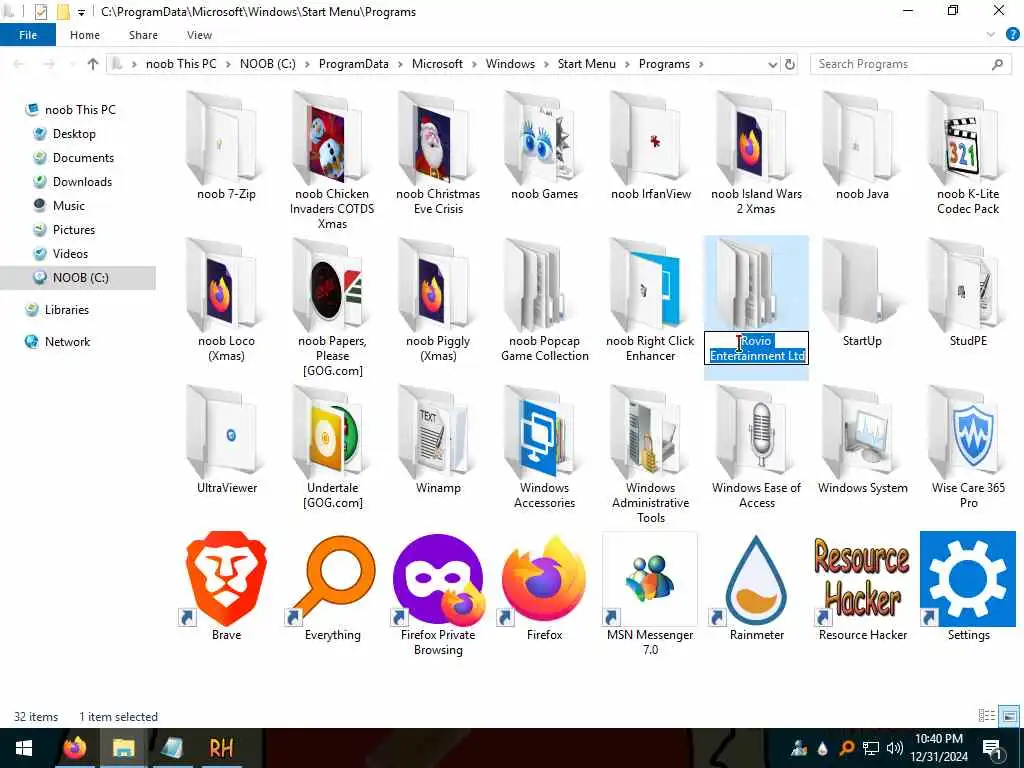1024x768 pixels.
Task: Select the Everything search shortcut
Action: (332, 586)
